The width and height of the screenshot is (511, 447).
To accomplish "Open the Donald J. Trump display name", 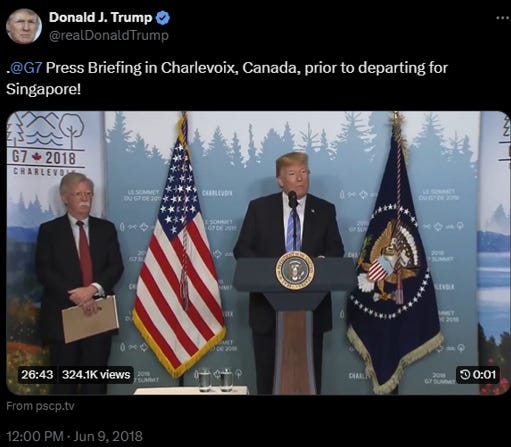I will [x=101, y=18].
